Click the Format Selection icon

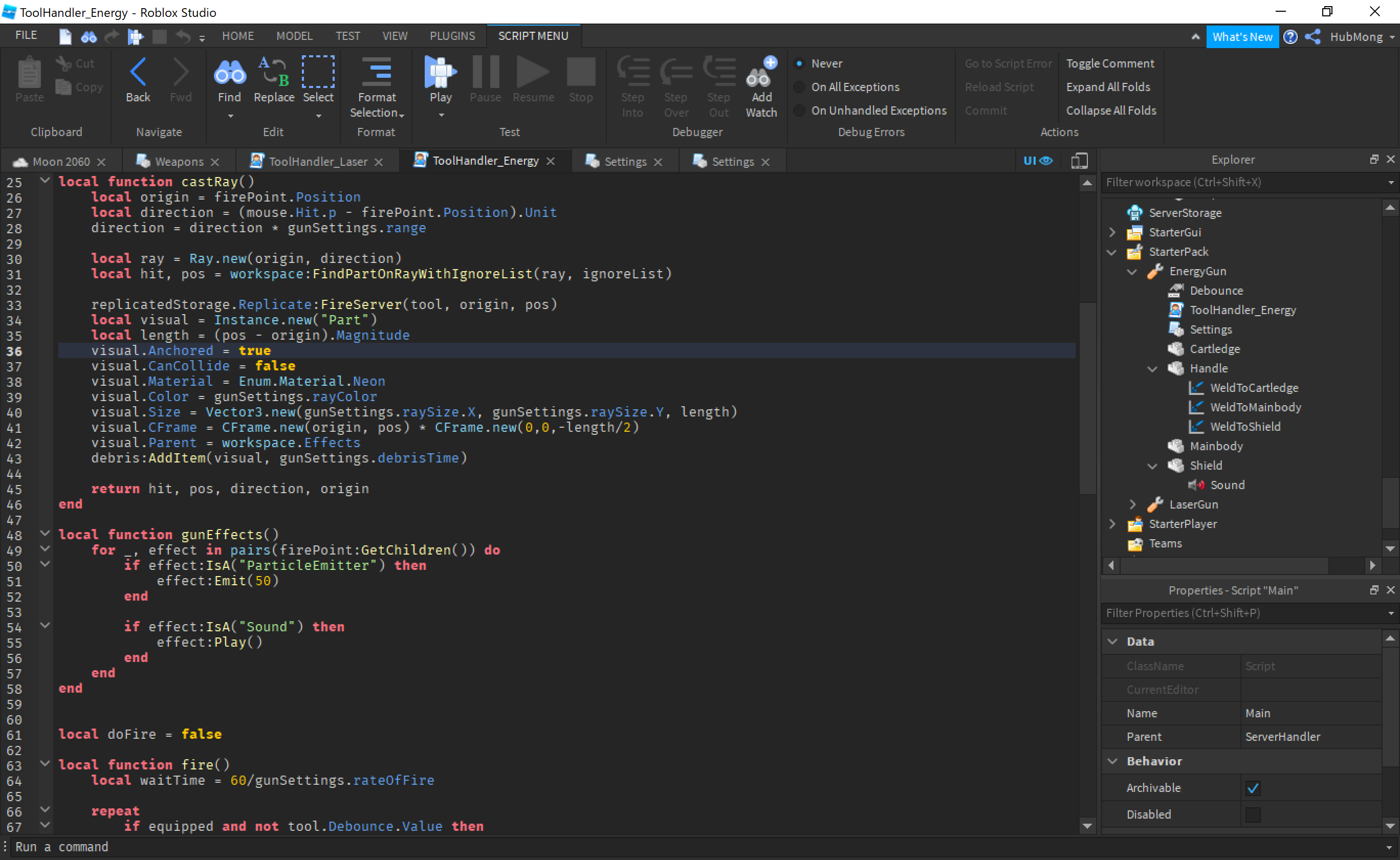(x=376, y=73)
